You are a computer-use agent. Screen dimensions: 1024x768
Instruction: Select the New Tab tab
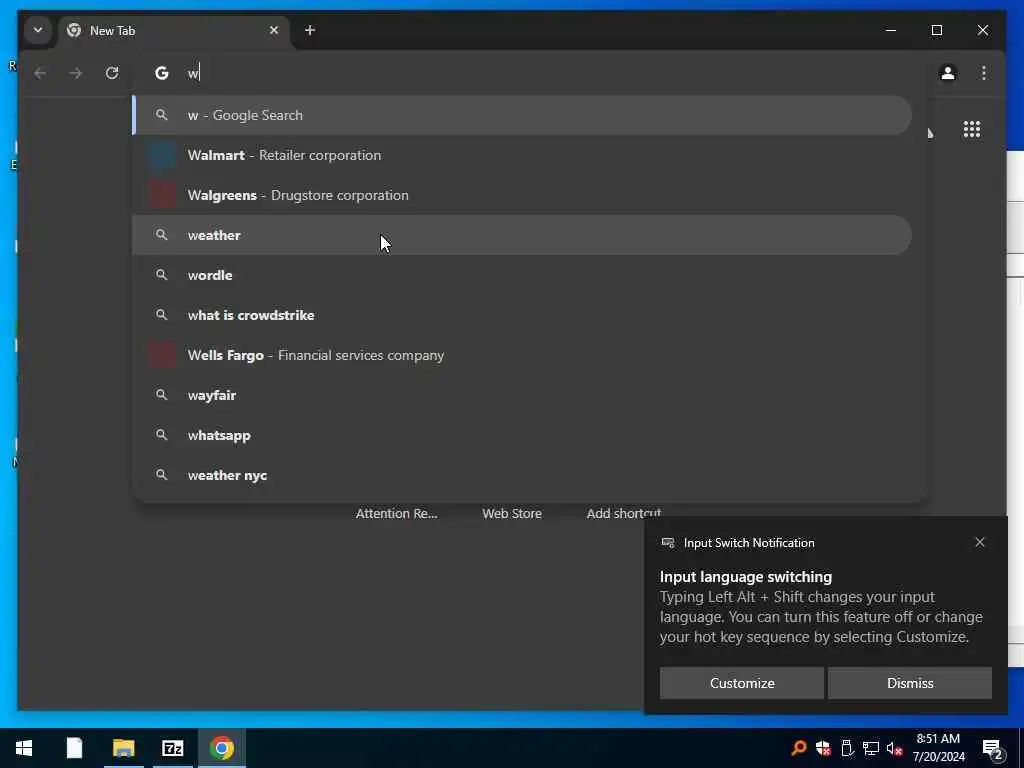[x=173, y=31]
